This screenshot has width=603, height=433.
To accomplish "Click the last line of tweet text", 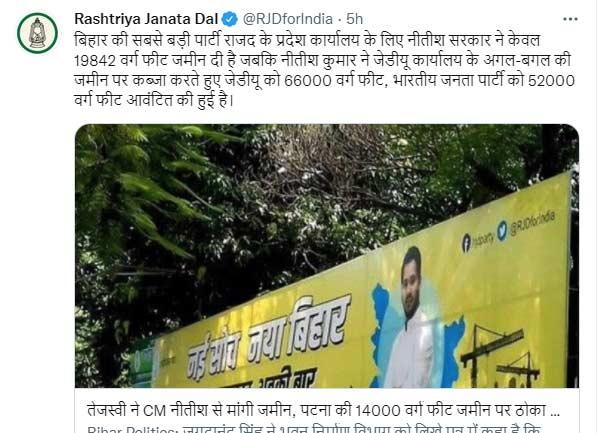I will [x=154, y=101].
